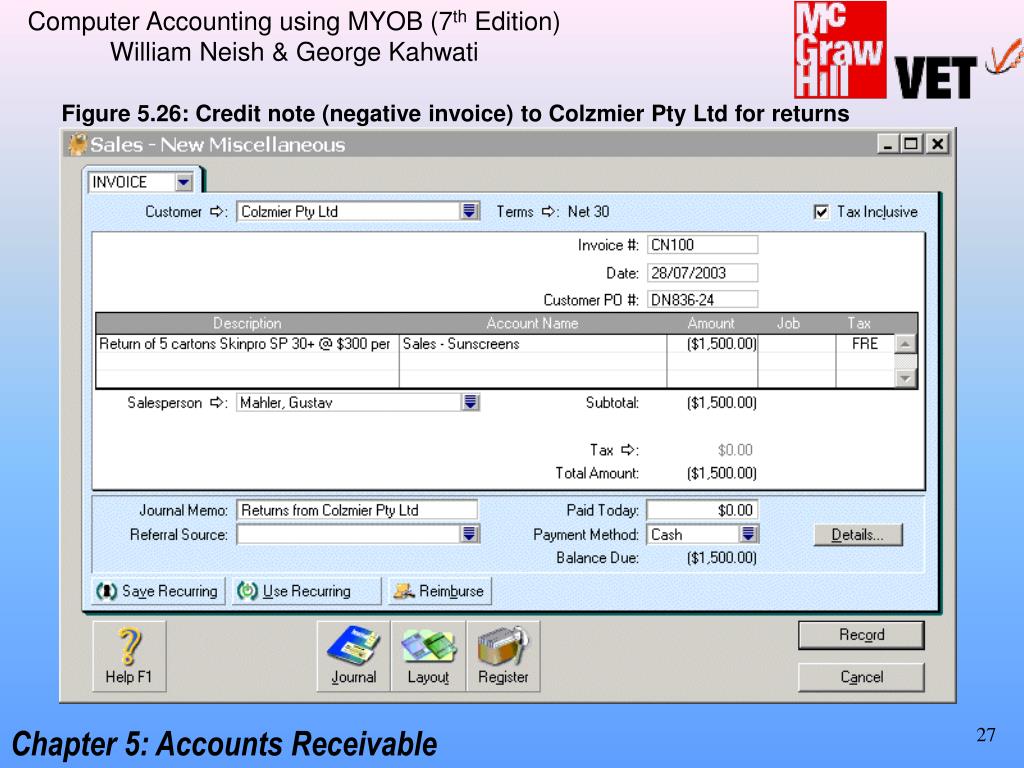Open the Layout icon button

click(x=428, y=656)
